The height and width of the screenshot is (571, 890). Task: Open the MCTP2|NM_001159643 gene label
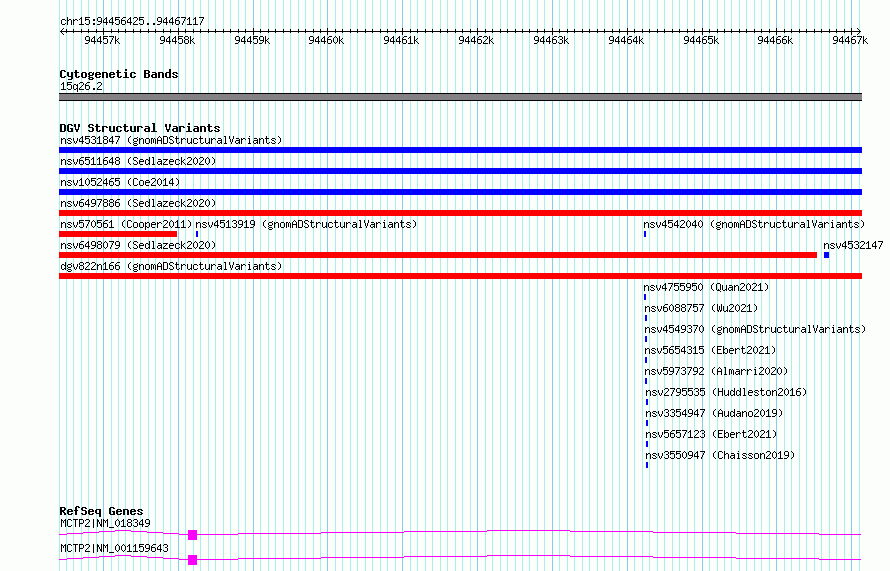114,548
